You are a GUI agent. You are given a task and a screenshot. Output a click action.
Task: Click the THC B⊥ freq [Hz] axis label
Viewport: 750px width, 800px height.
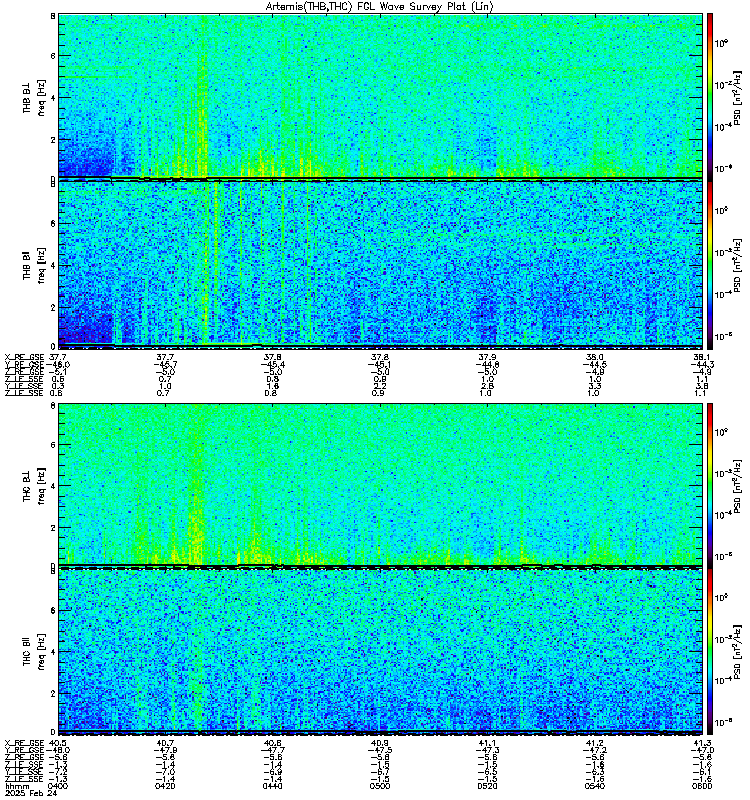point(34,485)
